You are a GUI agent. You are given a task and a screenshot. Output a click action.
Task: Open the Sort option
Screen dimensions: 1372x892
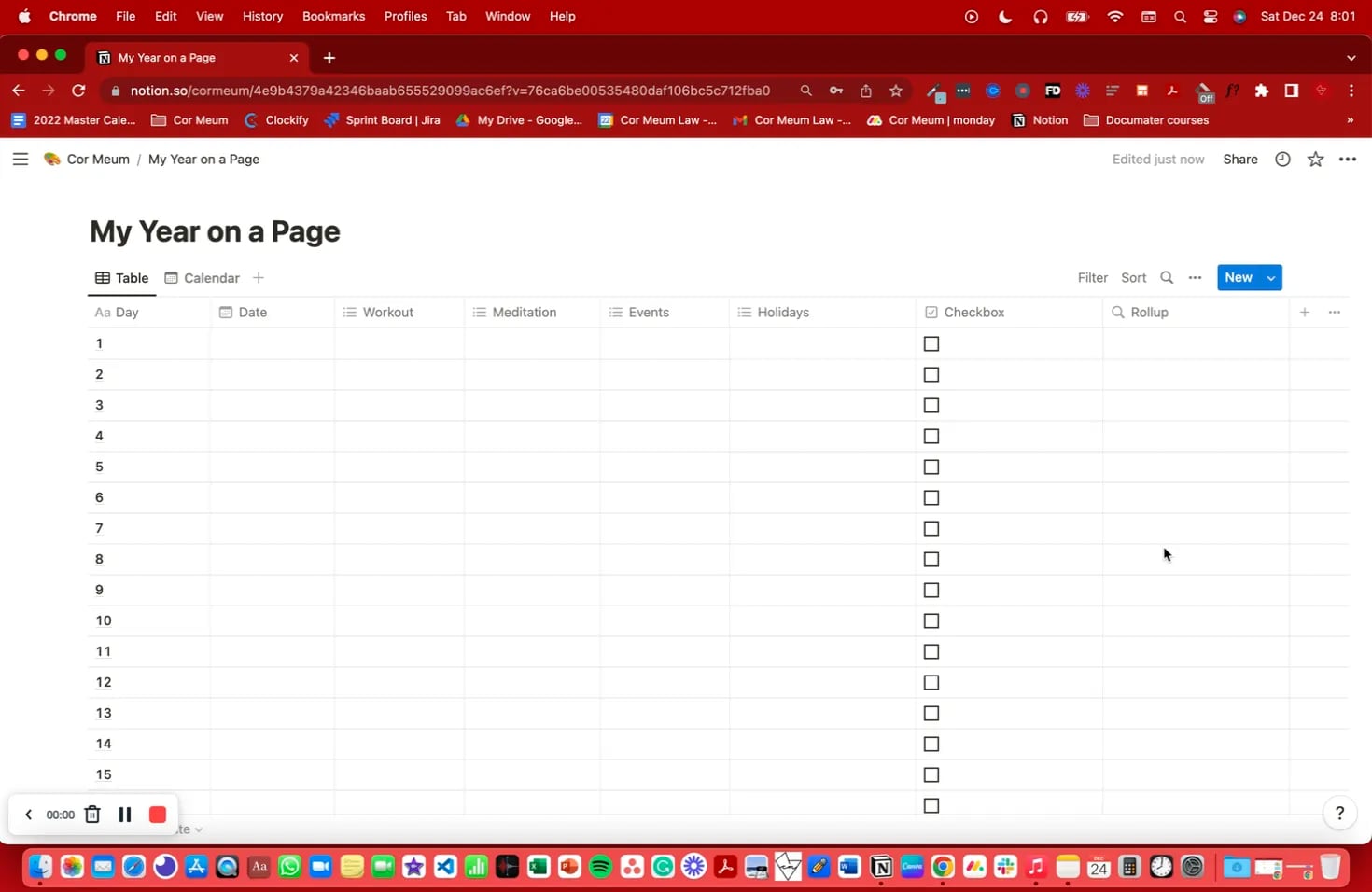(x=1134, y=278)
